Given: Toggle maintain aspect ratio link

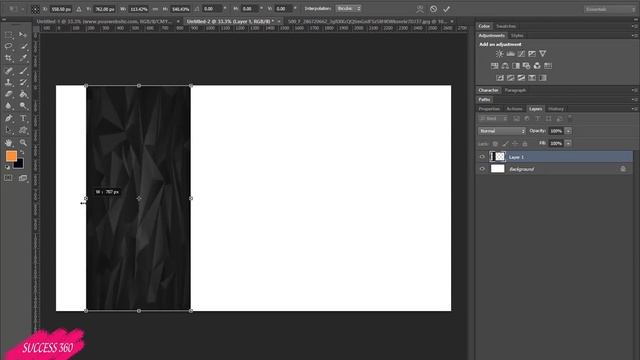Looking at the screenshot, I should (155, 9).
